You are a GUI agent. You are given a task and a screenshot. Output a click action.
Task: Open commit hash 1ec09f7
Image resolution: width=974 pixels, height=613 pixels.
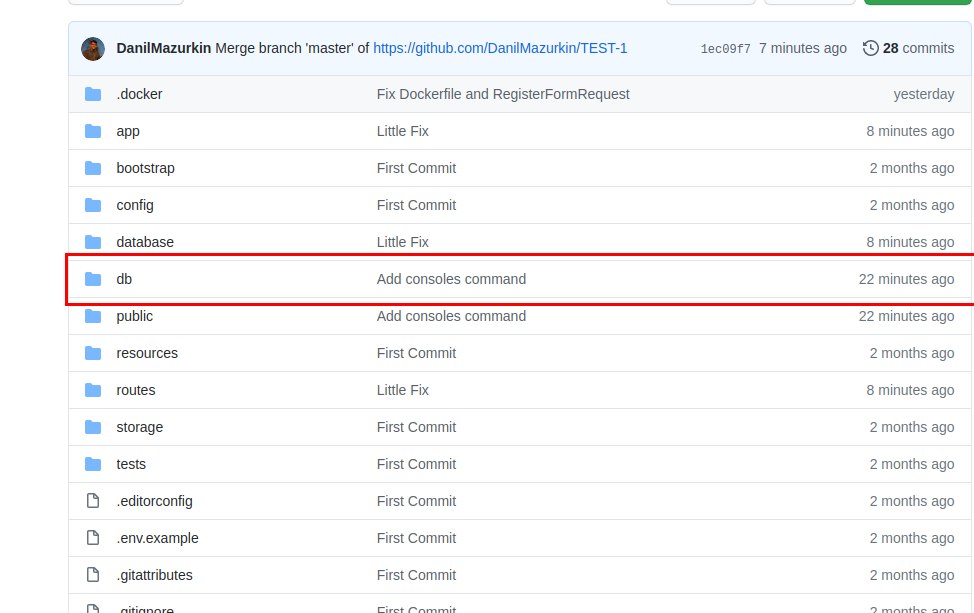coord(726,49)
